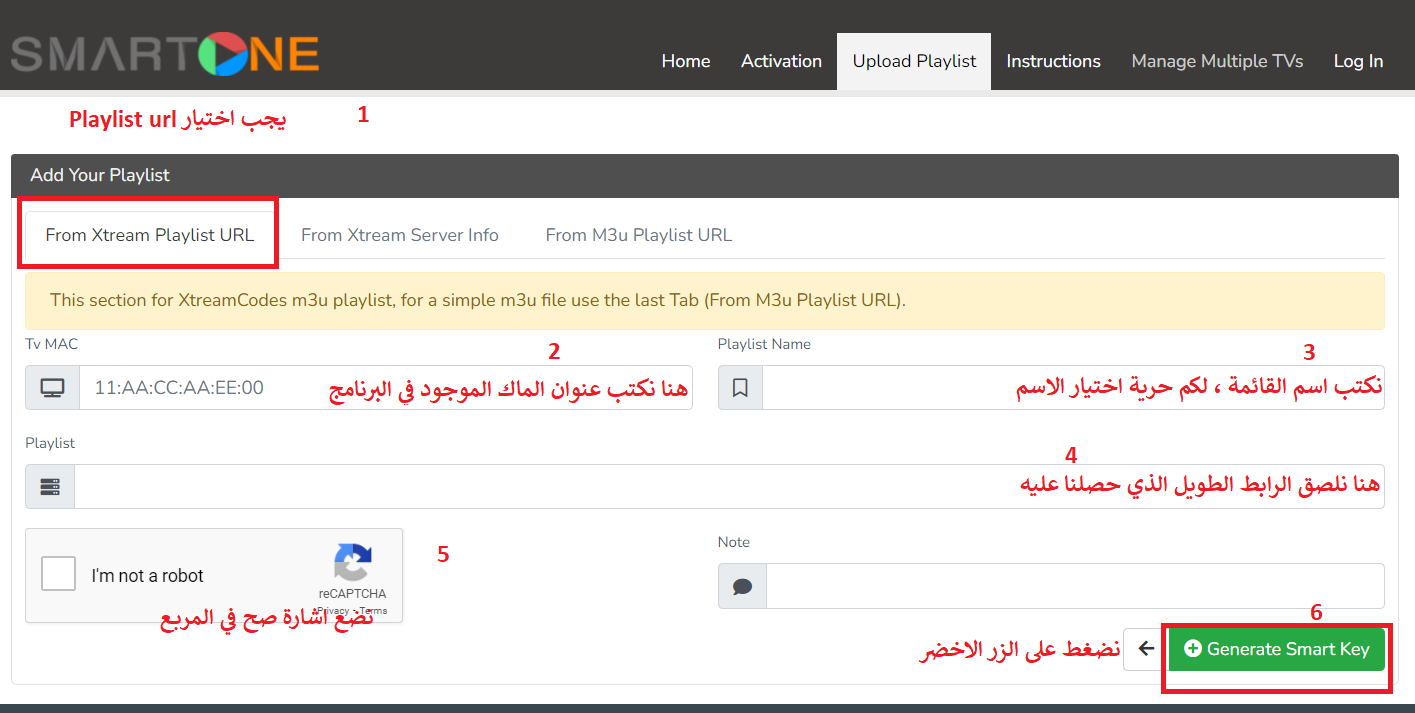Image resolution: width=1415 pixels, height=713 pixels.
Task: Switch to From Xtream Server Info tab
Action: (399, 236)
